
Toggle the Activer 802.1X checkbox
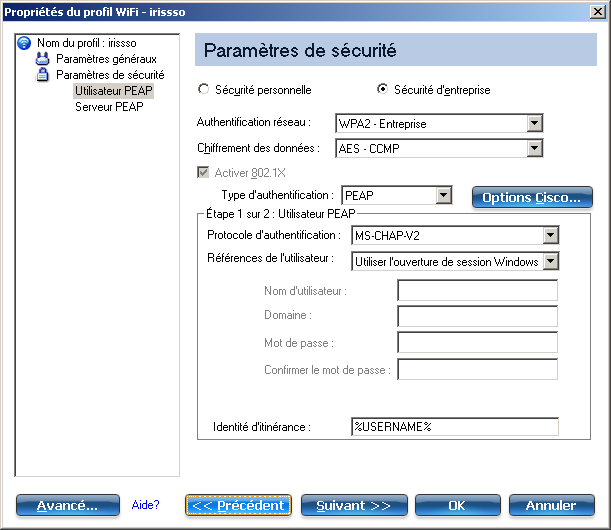coord(203,172)
